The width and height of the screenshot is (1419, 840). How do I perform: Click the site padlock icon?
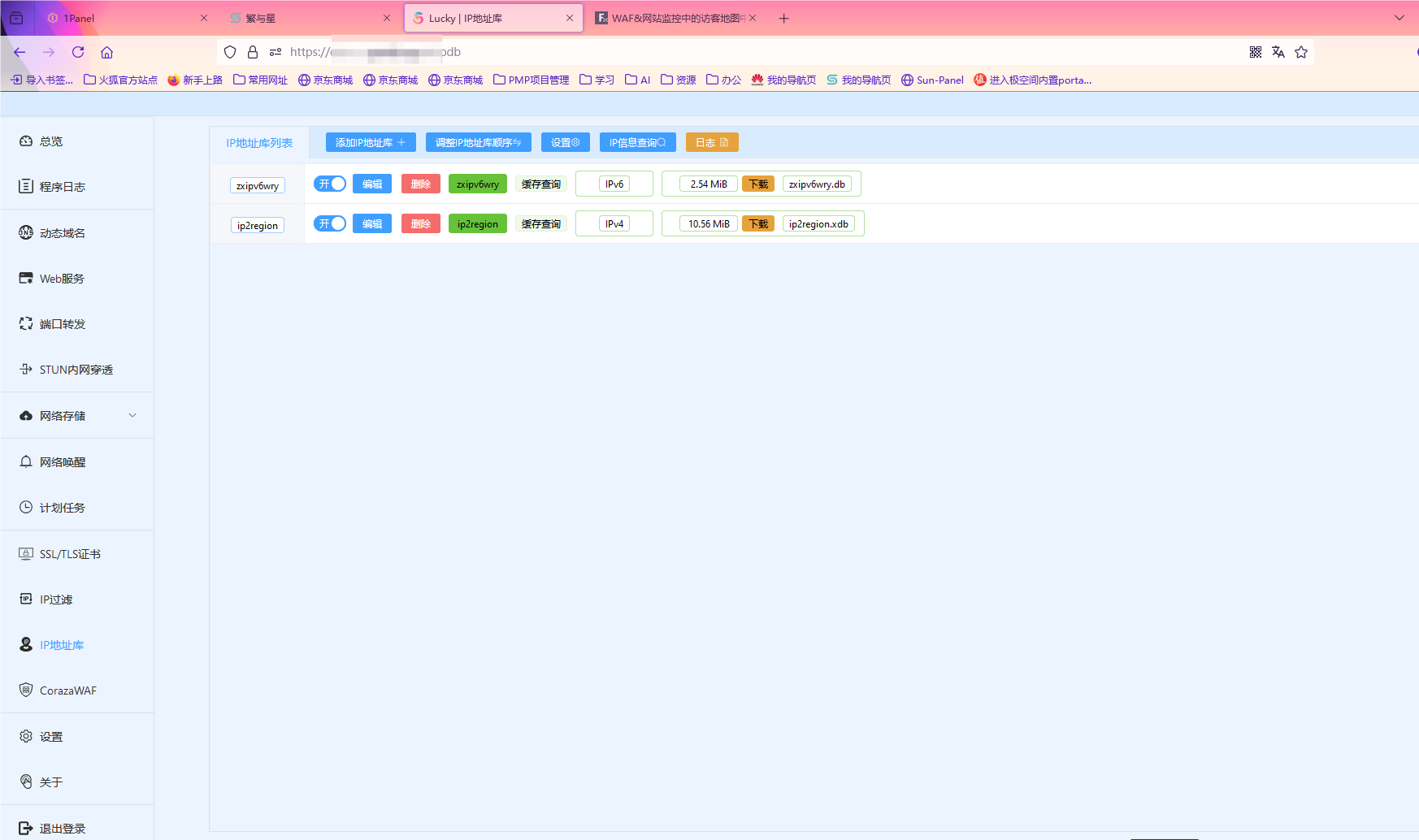(x=253, y=52)
